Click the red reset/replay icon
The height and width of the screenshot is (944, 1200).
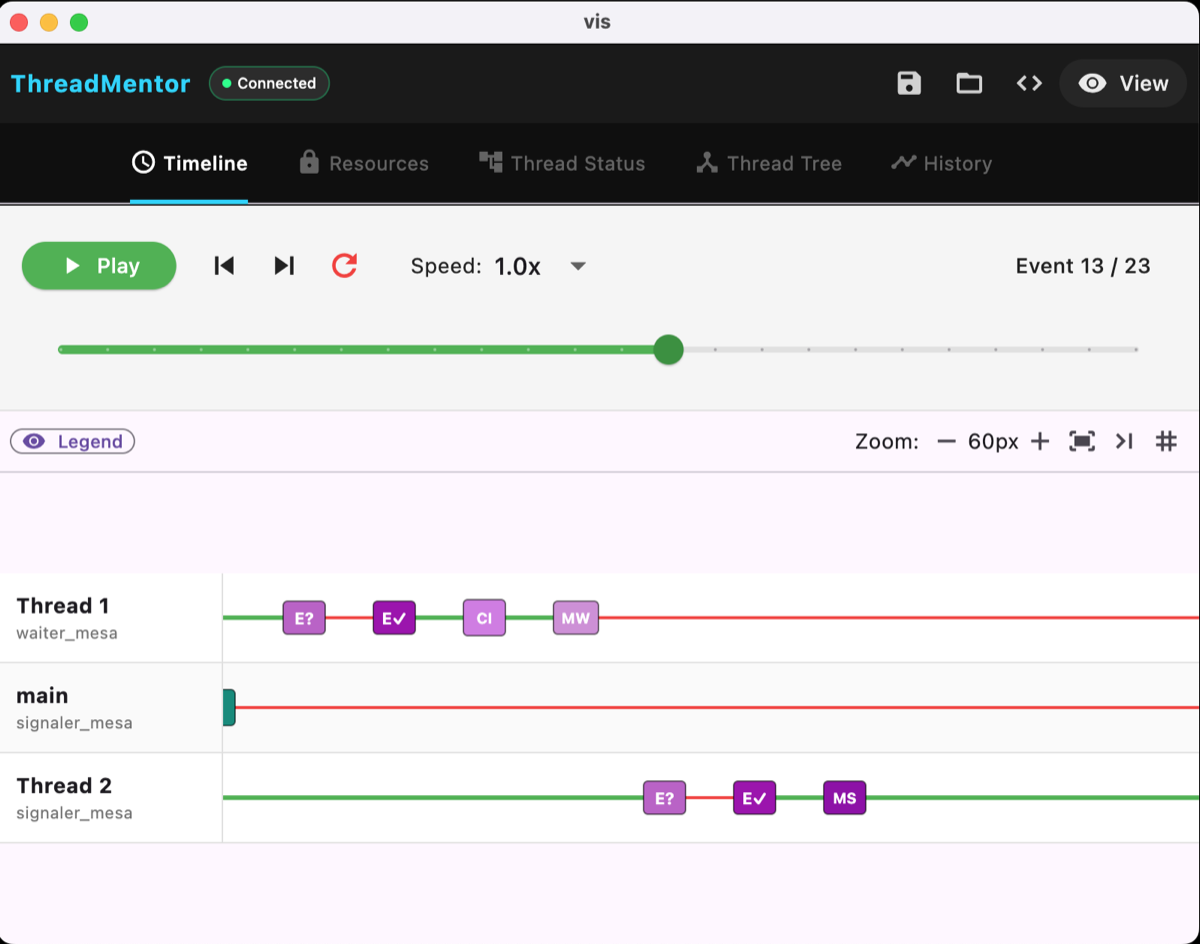[x=344, y=266]
